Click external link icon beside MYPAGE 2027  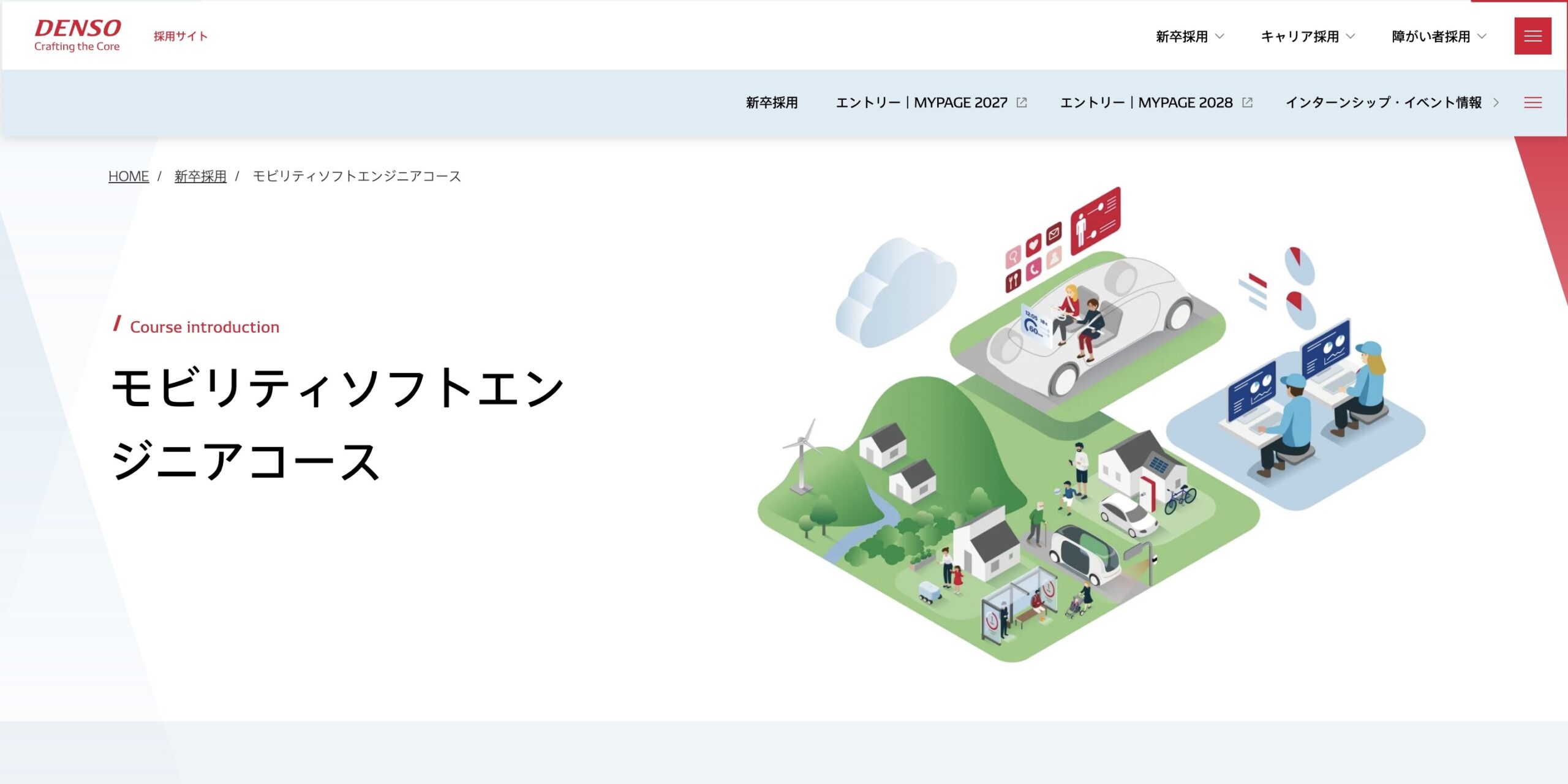pos(1022,103)
